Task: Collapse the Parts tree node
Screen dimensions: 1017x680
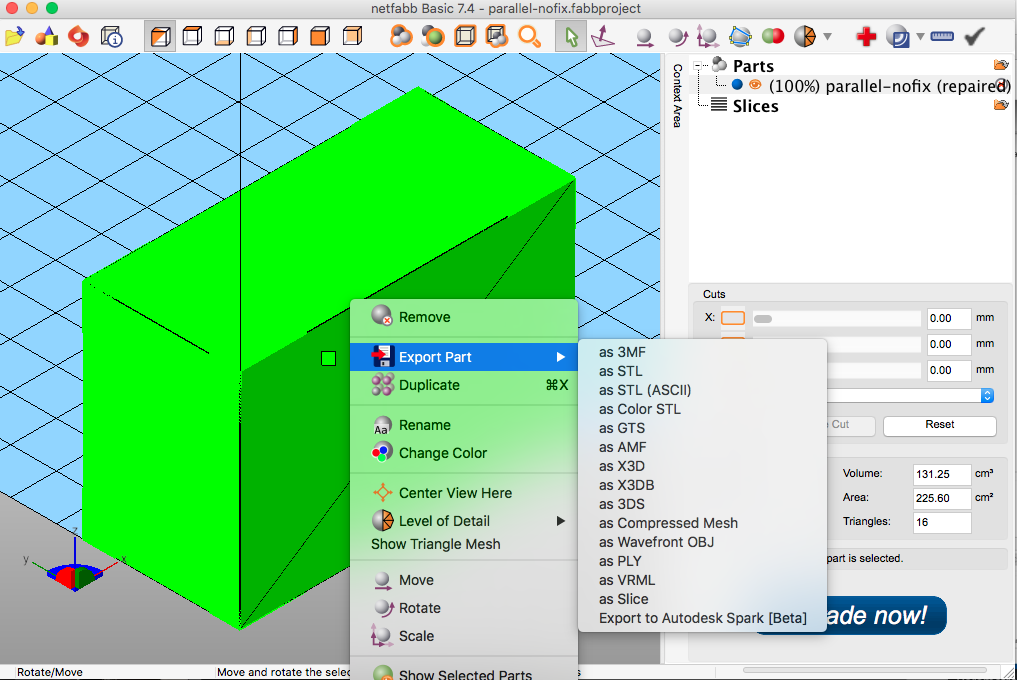Action: pos(698,65)
